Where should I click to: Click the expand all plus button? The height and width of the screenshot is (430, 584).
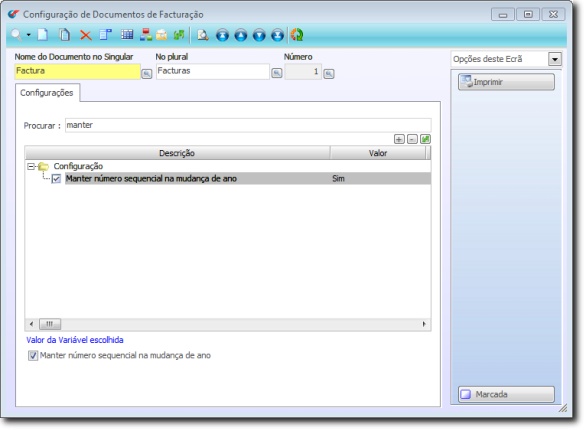pyautogui.click(x=399, y=139)
